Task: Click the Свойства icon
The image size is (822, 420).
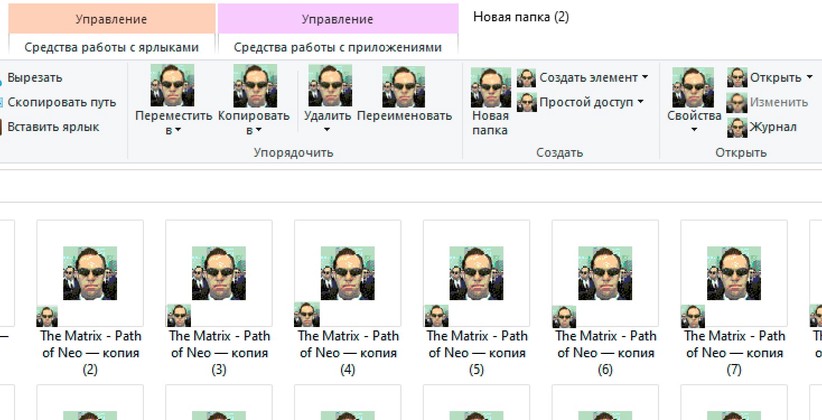Action: [x=693, y=88]
